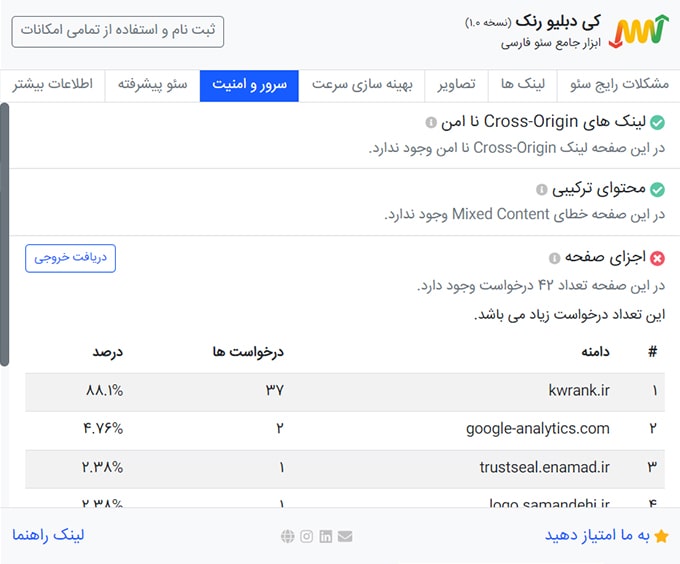Viewport: 680px width, 564px height.
Task: Click the vertical scrollbar thumb
Action: 4,235
